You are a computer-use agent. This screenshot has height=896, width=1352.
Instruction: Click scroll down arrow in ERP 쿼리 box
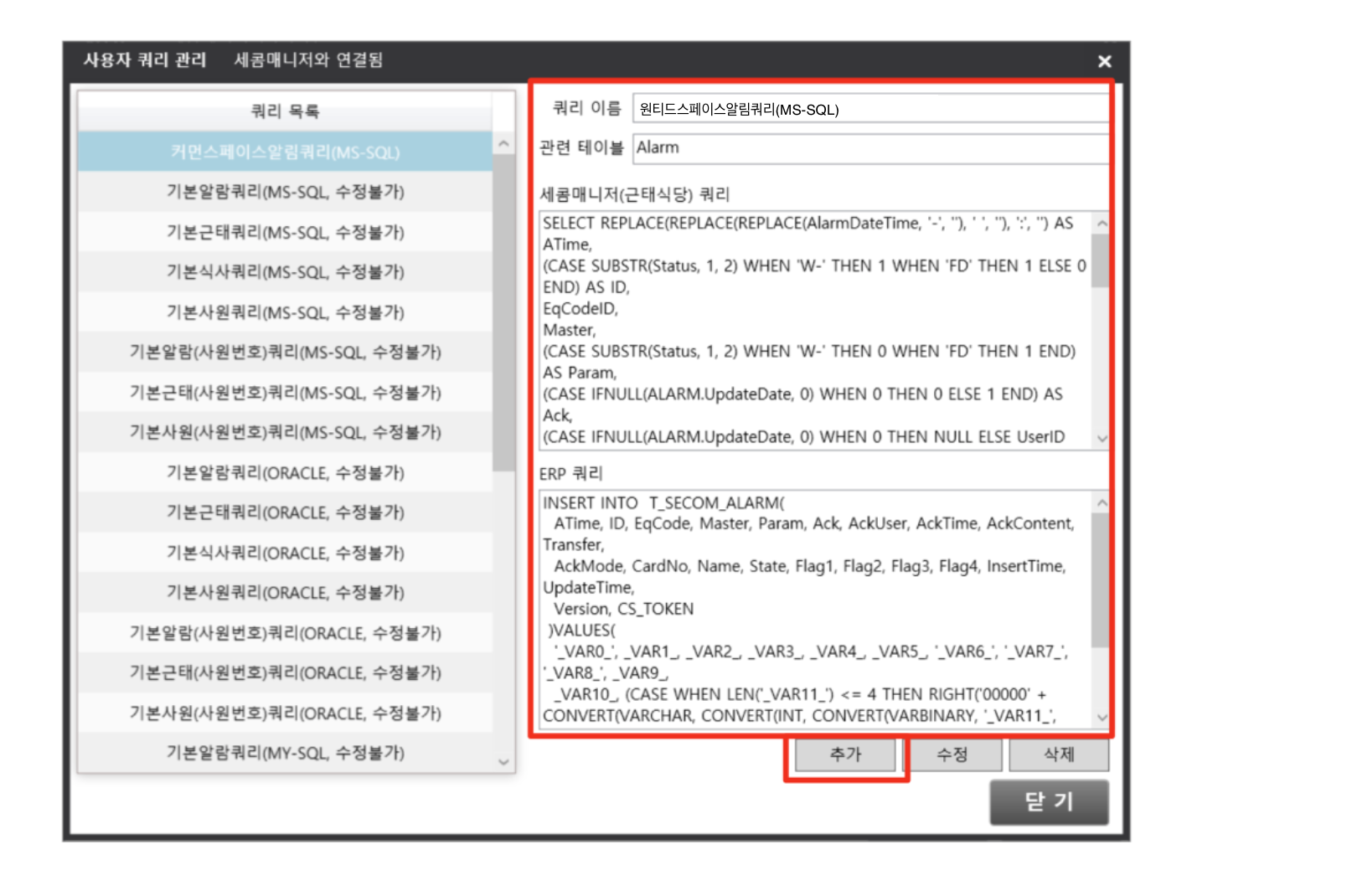(x=1102, y=718)
